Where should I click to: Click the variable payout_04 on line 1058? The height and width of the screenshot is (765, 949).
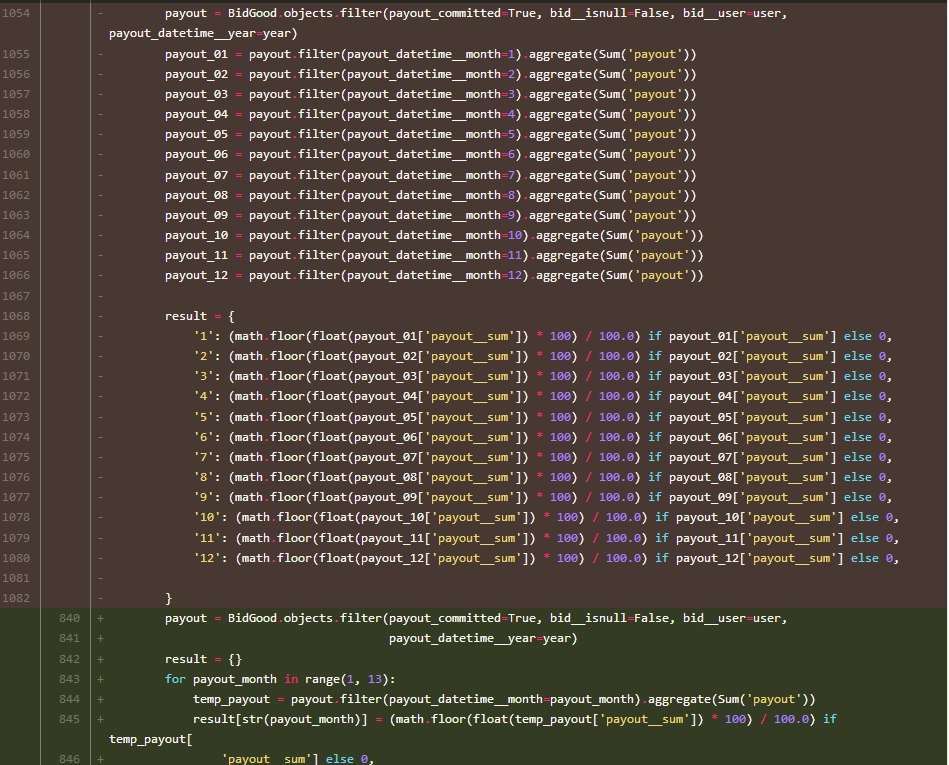click(197, 114)
